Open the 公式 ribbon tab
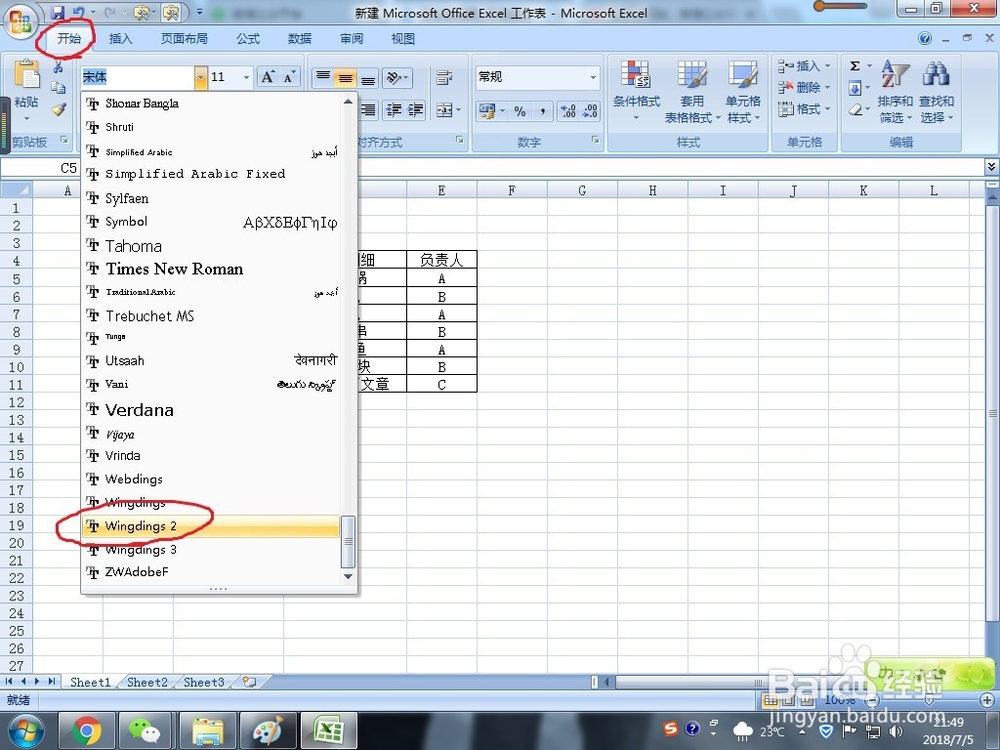 coord(248,39)
